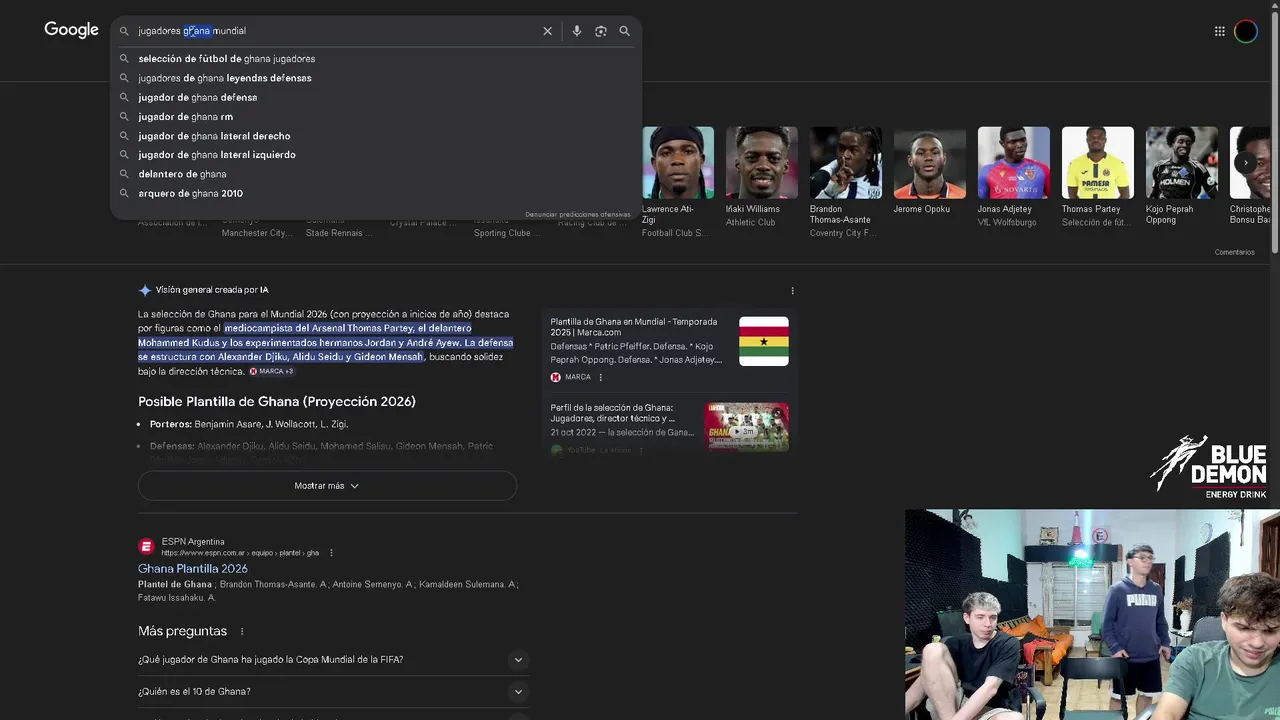Screen dimensions: 1280x720
Task: Open the Google apps grid
Action: (1220, 31)
